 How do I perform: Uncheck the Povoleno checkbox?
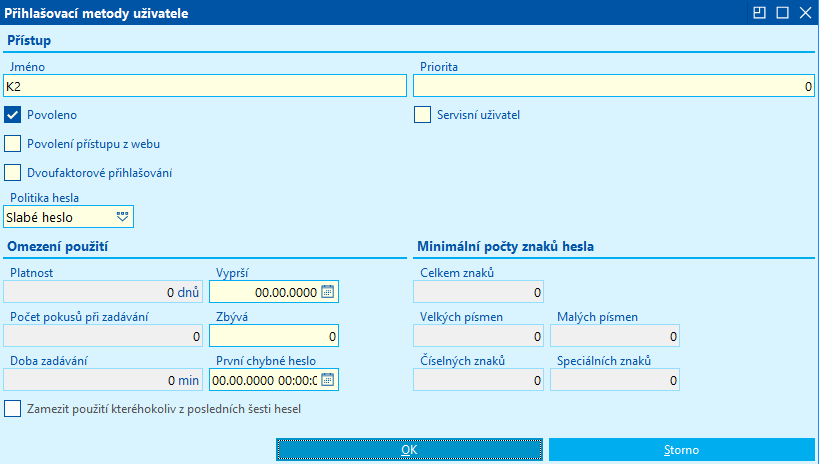(x=13, y=114)
